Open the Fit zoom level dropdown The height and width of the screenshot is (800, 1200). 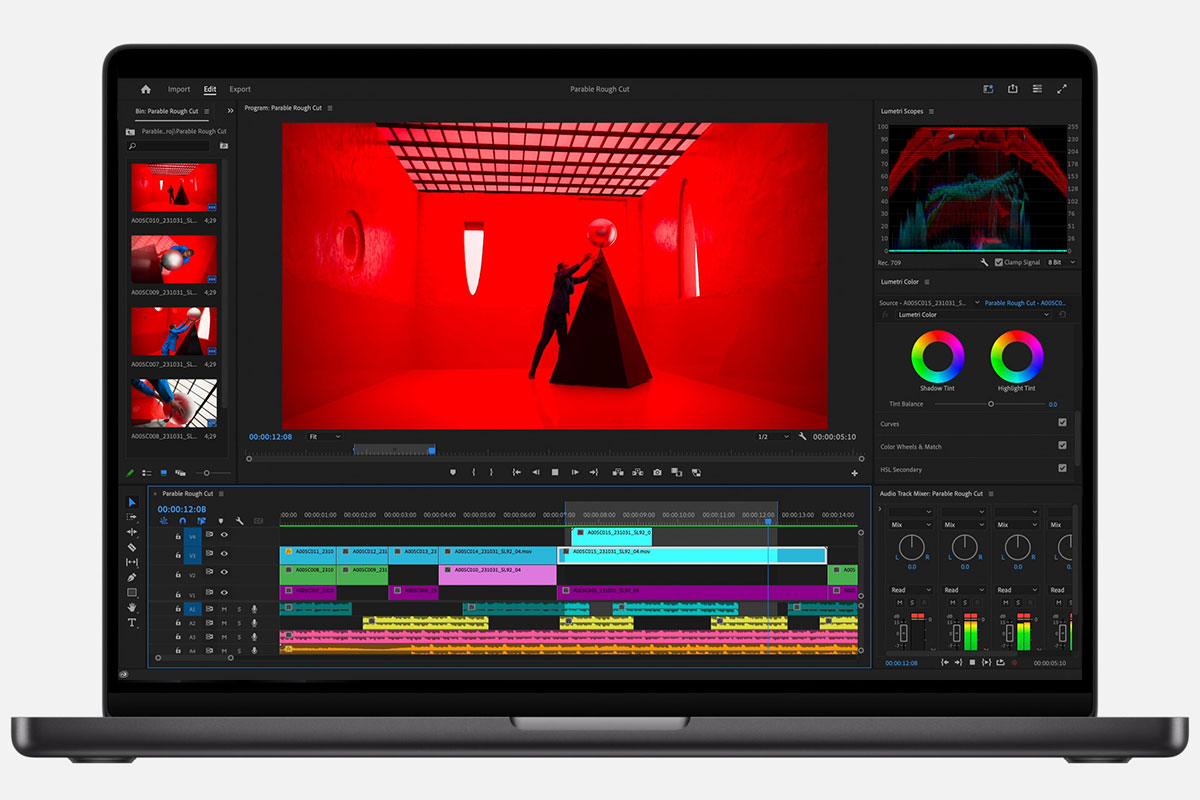pos(324,437)
